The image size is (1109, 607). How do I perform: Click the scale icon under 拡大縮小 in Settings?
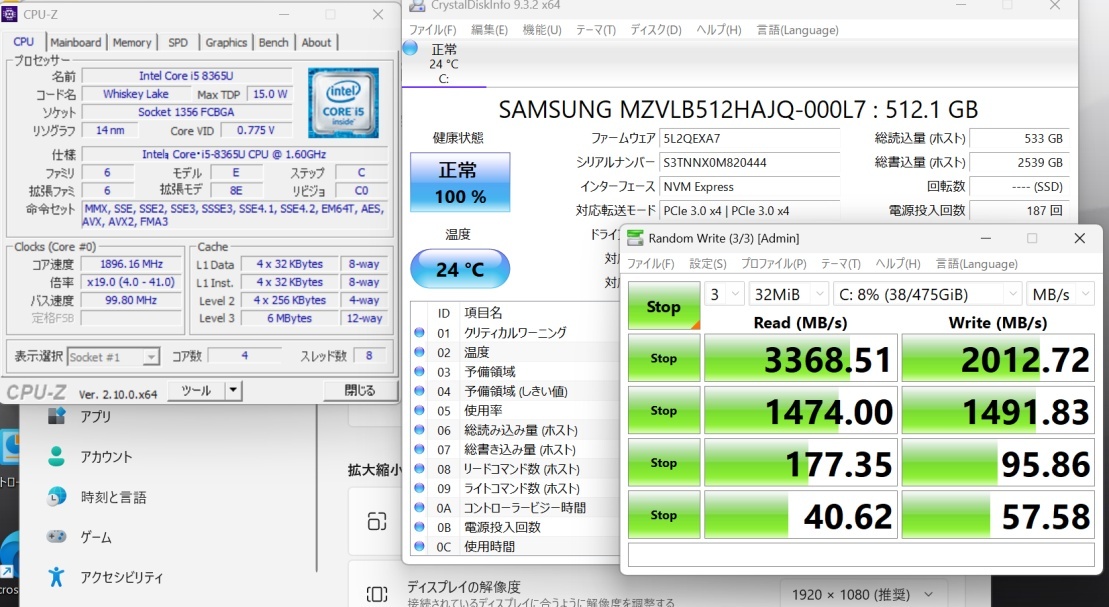[377, 522]
